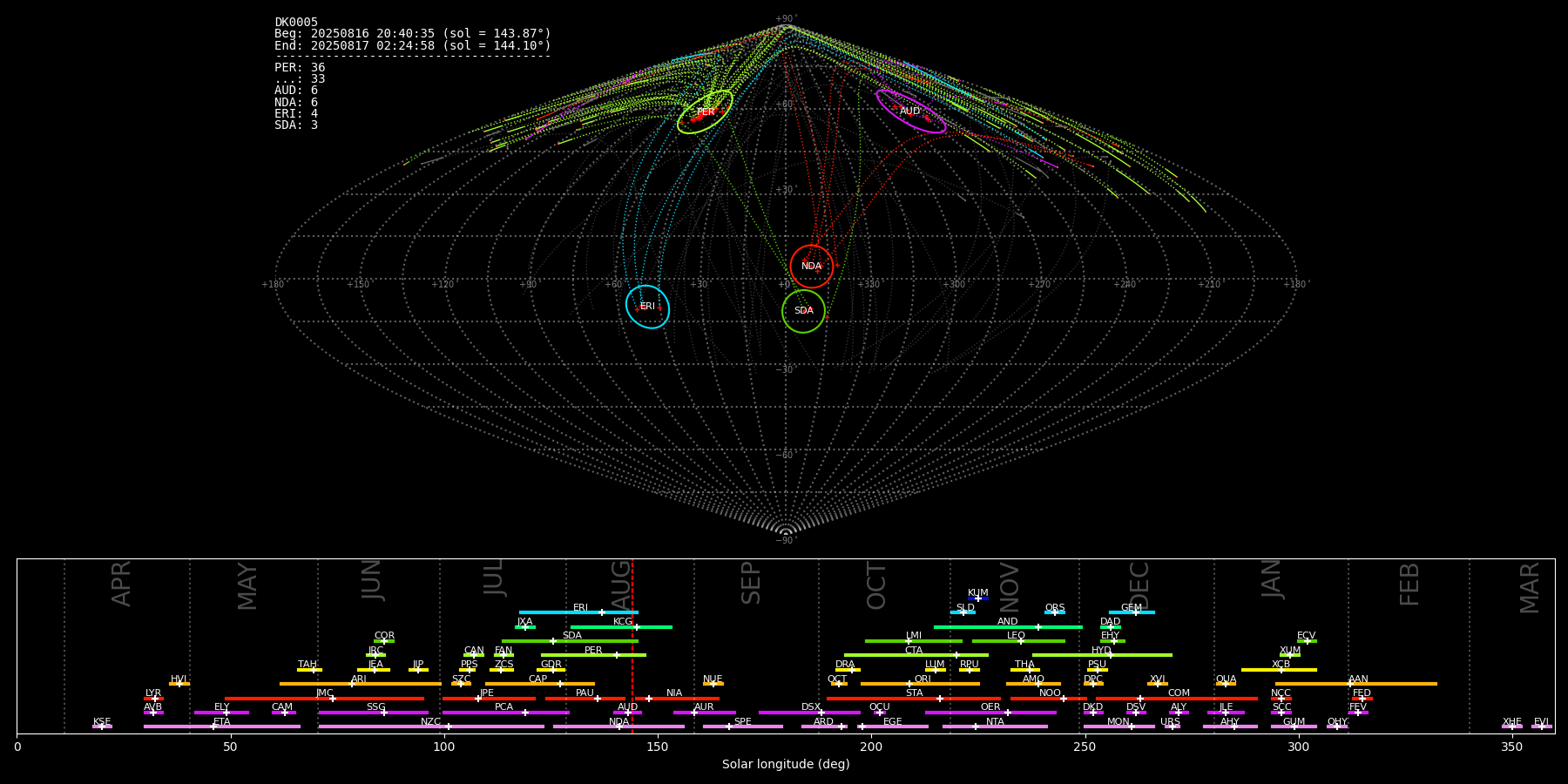Click the NUE shower label in timeline
Image resolution: width=1568 pixels, height=784 pixels.
coord(713,679)
